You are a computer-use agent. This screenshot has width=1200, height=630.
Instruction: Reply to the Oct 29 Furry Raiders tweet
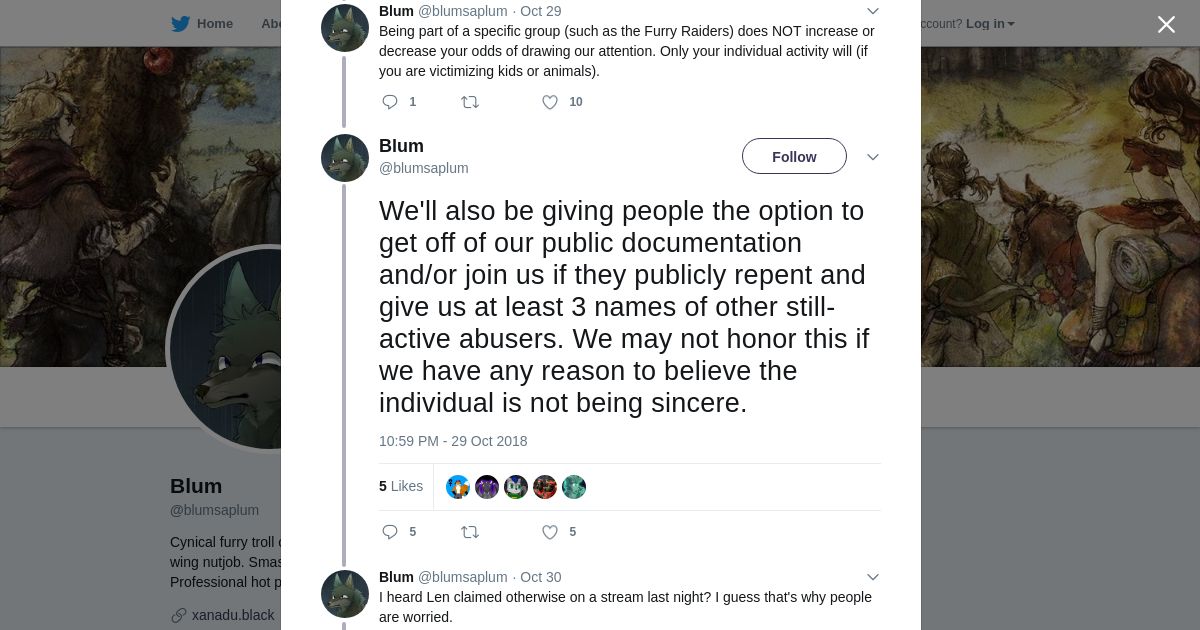390,102
